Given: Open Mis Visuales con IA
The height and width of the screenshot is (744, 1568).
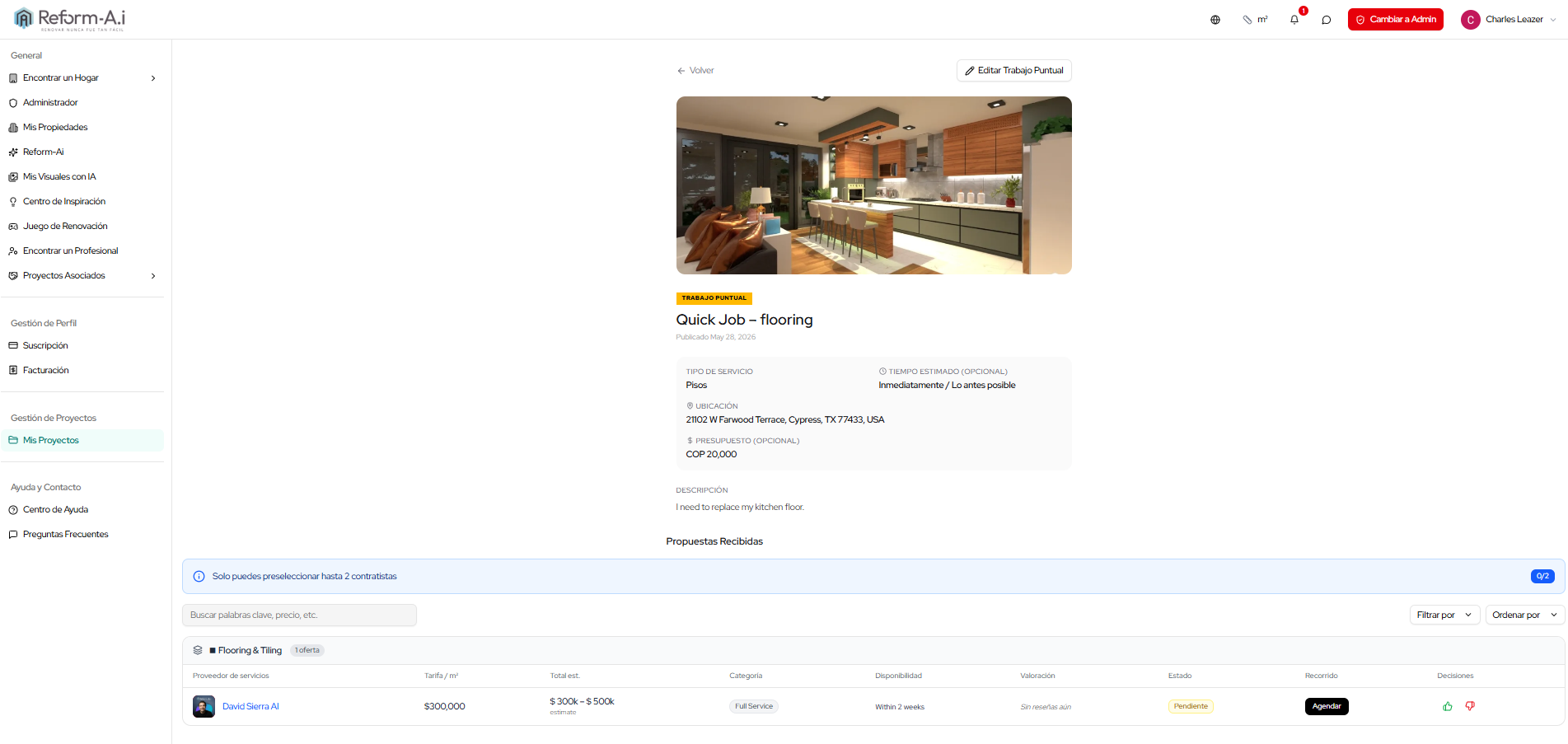Looking at the screenshot, I should 59,177.
